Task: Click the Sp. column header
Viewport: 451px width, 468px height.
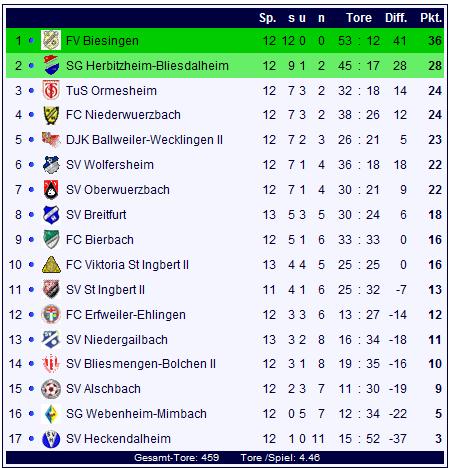Action: point(267,18)
